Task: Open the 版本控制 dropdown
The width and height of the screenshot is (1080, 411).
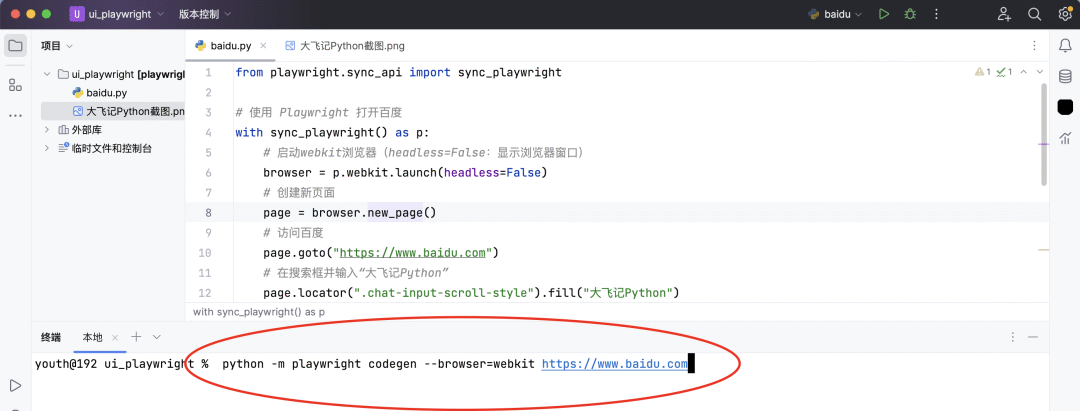Action: (205, 14)
